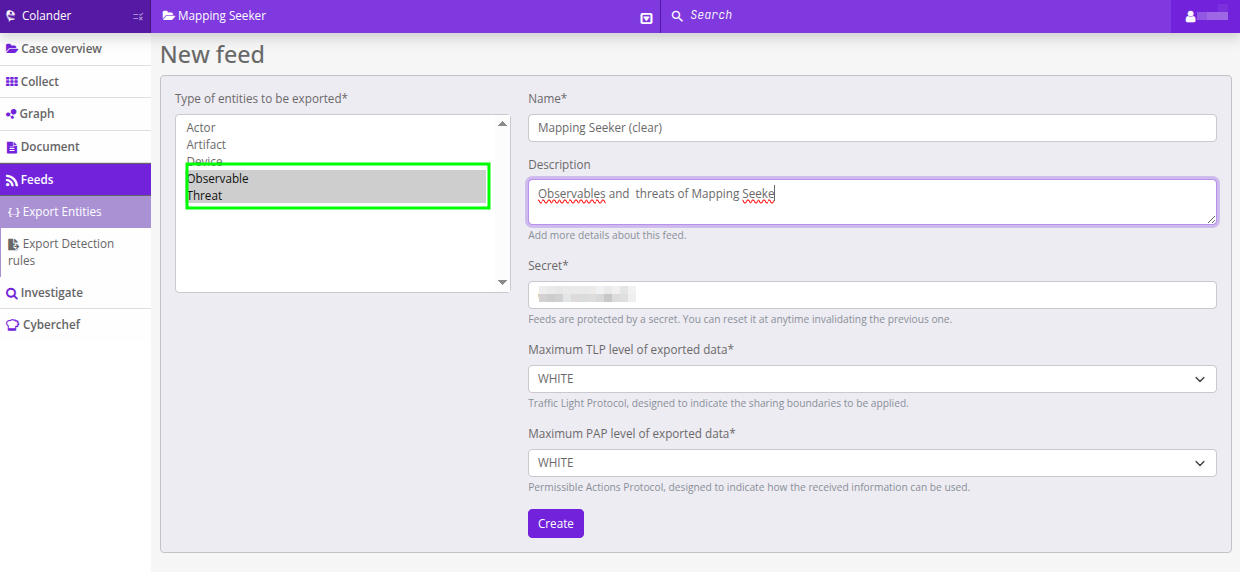Open case switcher dropdown icon in top bar
The width and height of the screenshot is (1240, 572).
[x=646, y=18]
